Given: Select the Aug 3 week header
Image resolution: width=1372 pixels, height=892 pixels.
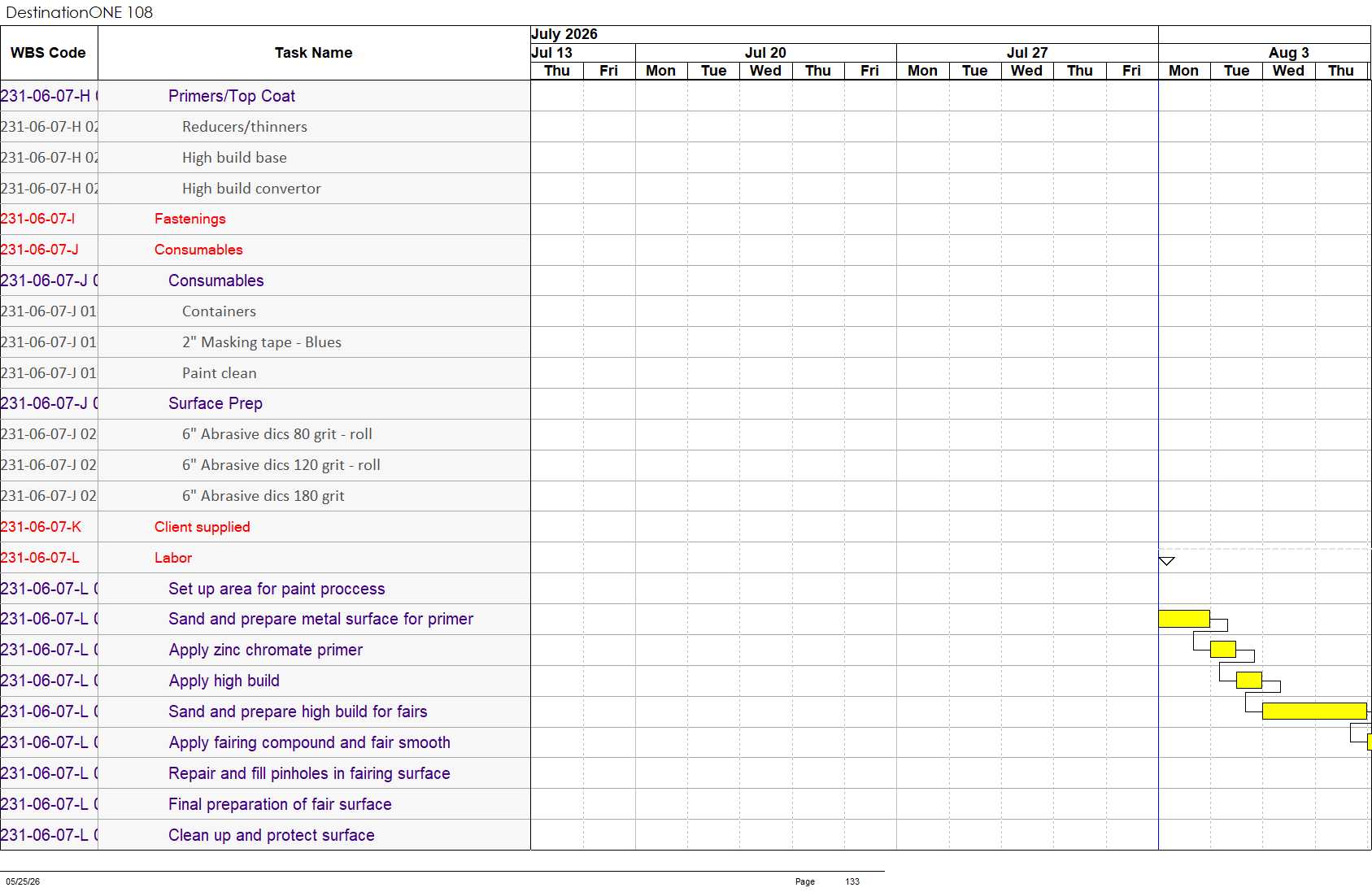Looking at the screenshot, I should click(x=1288, y=53).
